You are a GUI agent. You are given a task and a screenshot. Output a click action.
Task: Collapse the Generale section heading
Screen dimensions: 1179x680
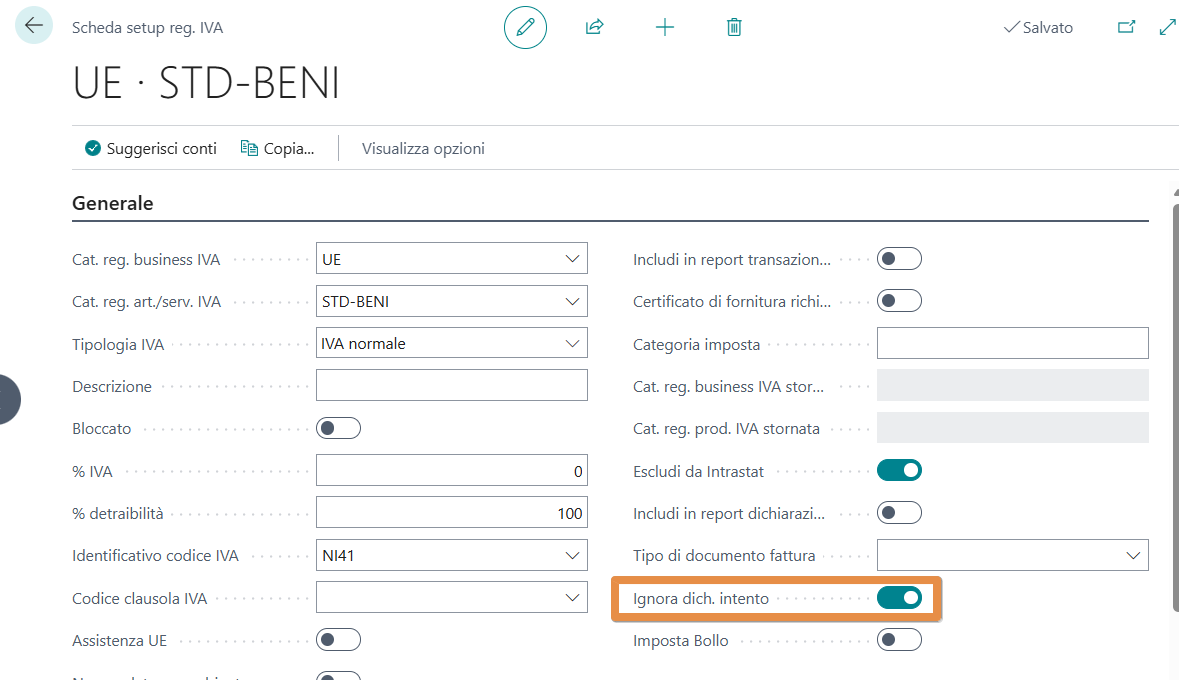[113, 204]
